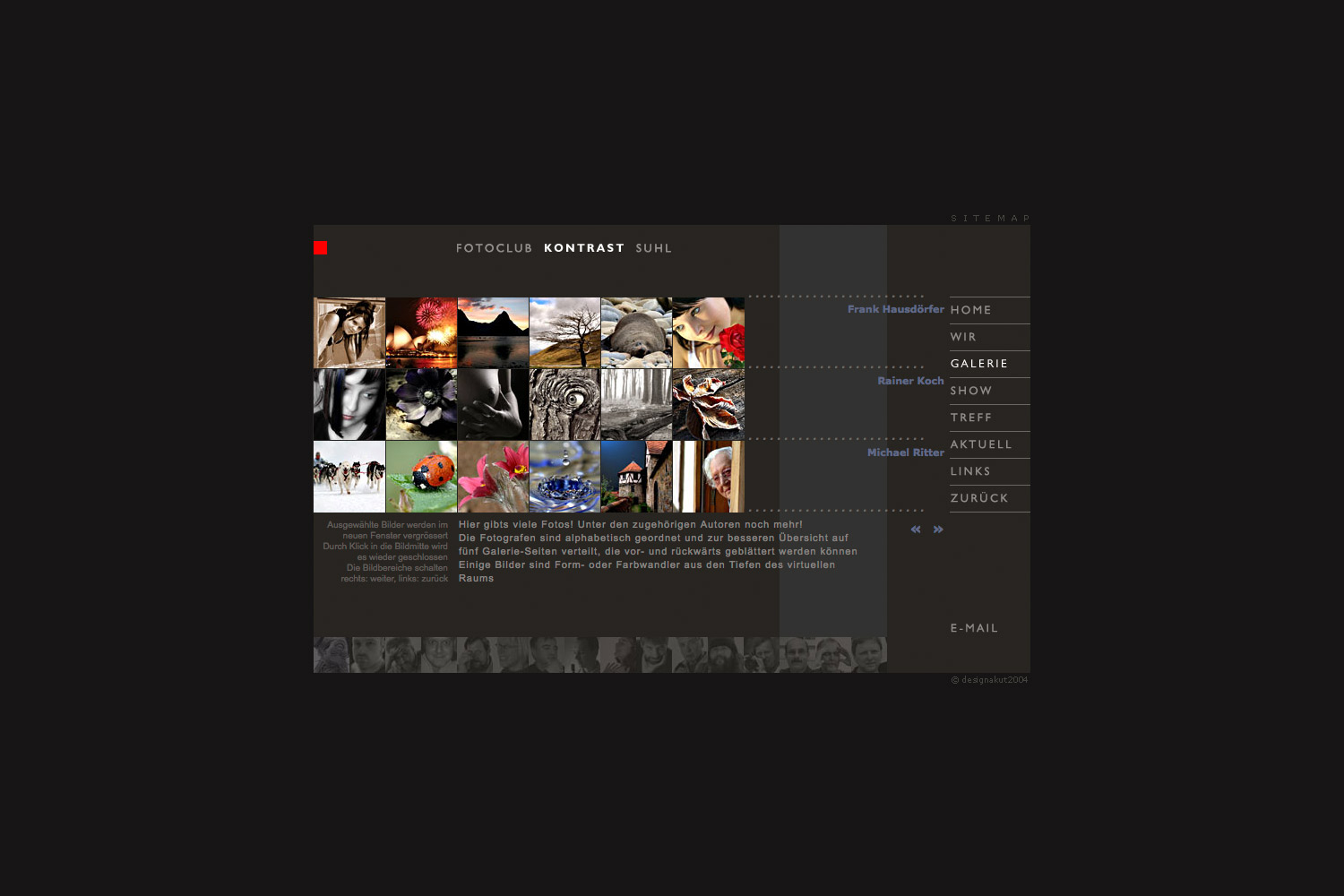This screenshot has width=1344, height=896.
Task: Open the LINKS page
Action: [970, 470]
